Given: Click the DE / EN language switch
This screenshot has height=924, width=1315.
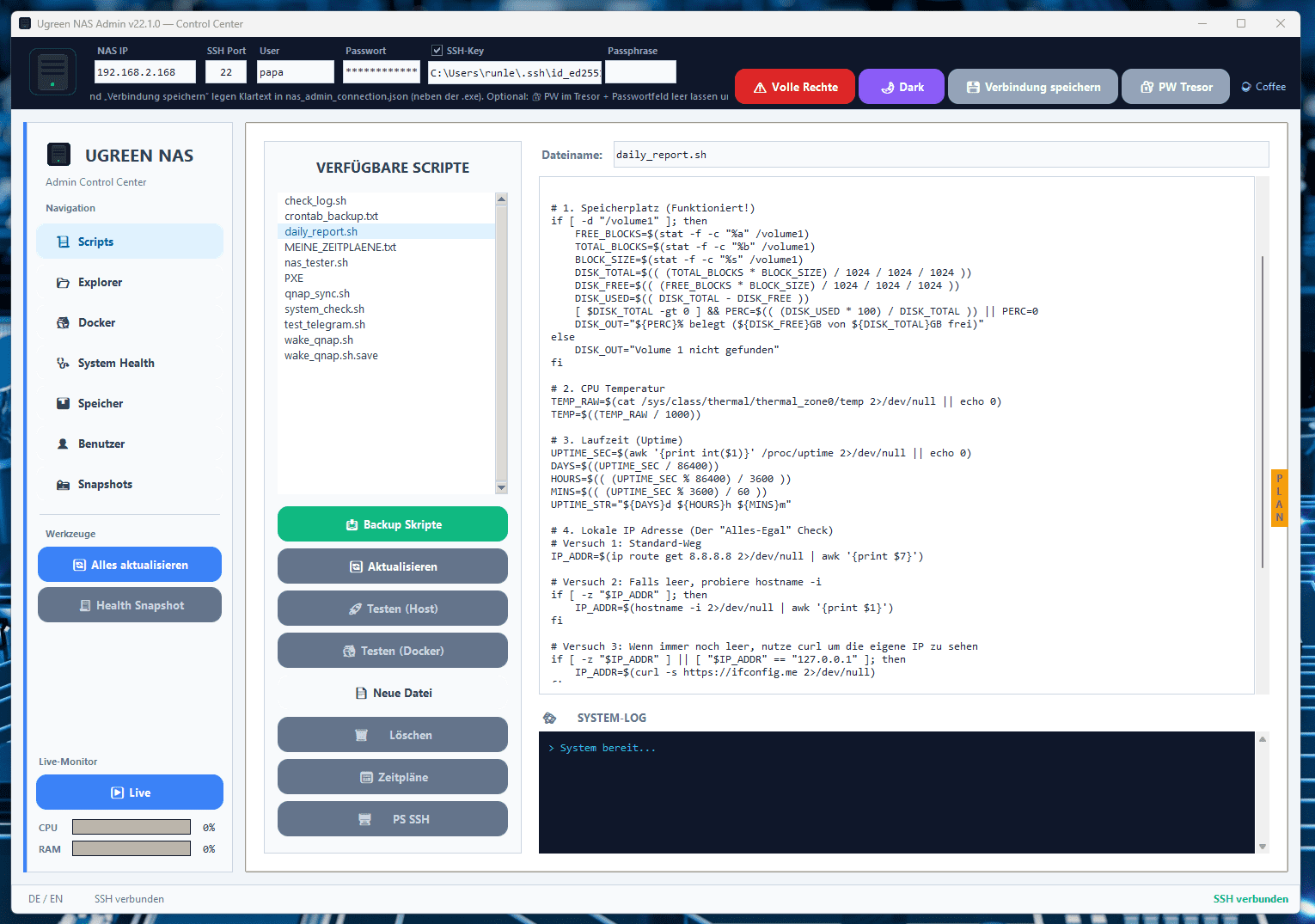Looking at the screenshot, I should point(46,899).
